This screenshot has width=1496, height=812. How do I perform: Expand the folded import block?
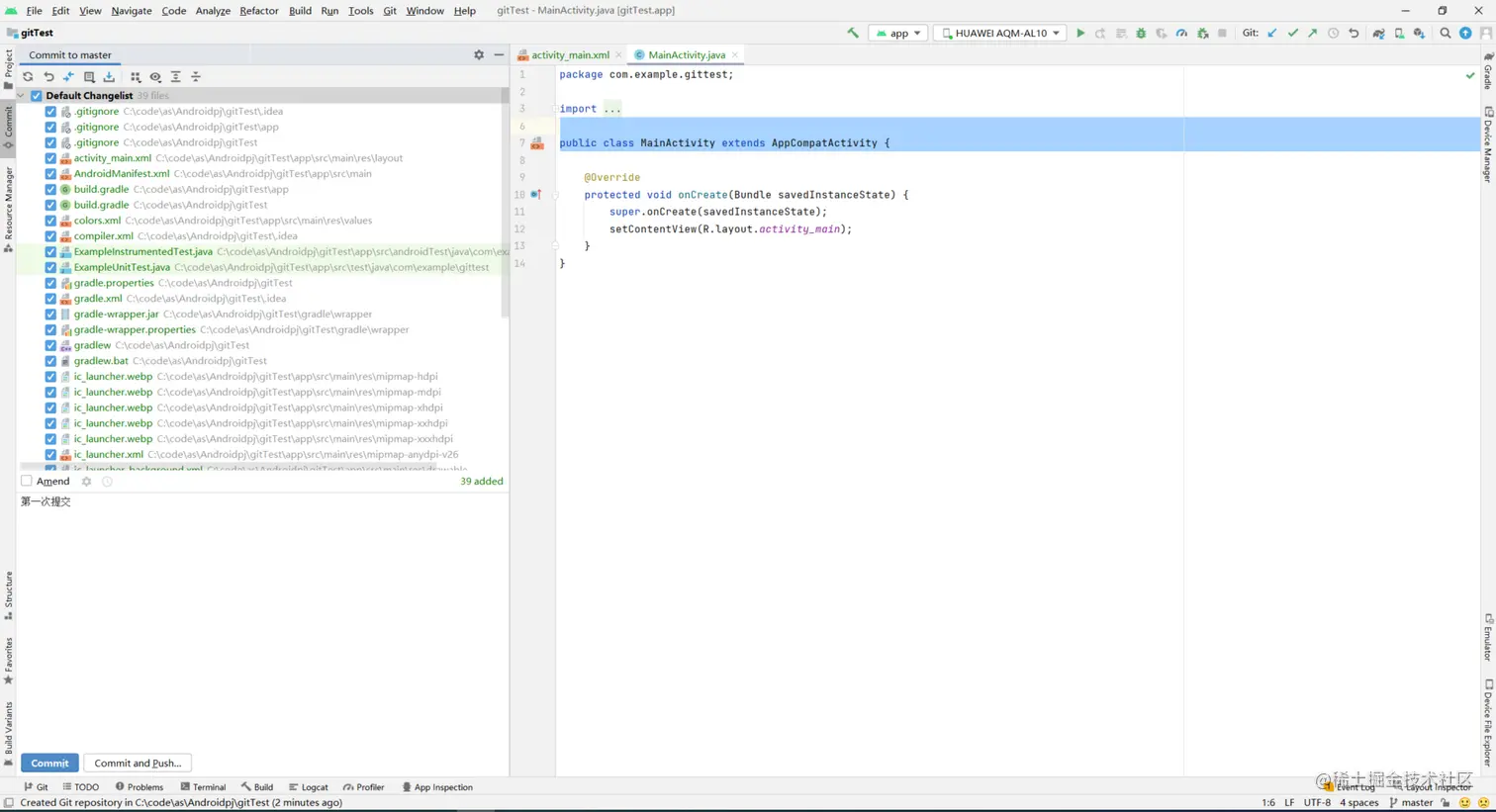click(612, 109)
